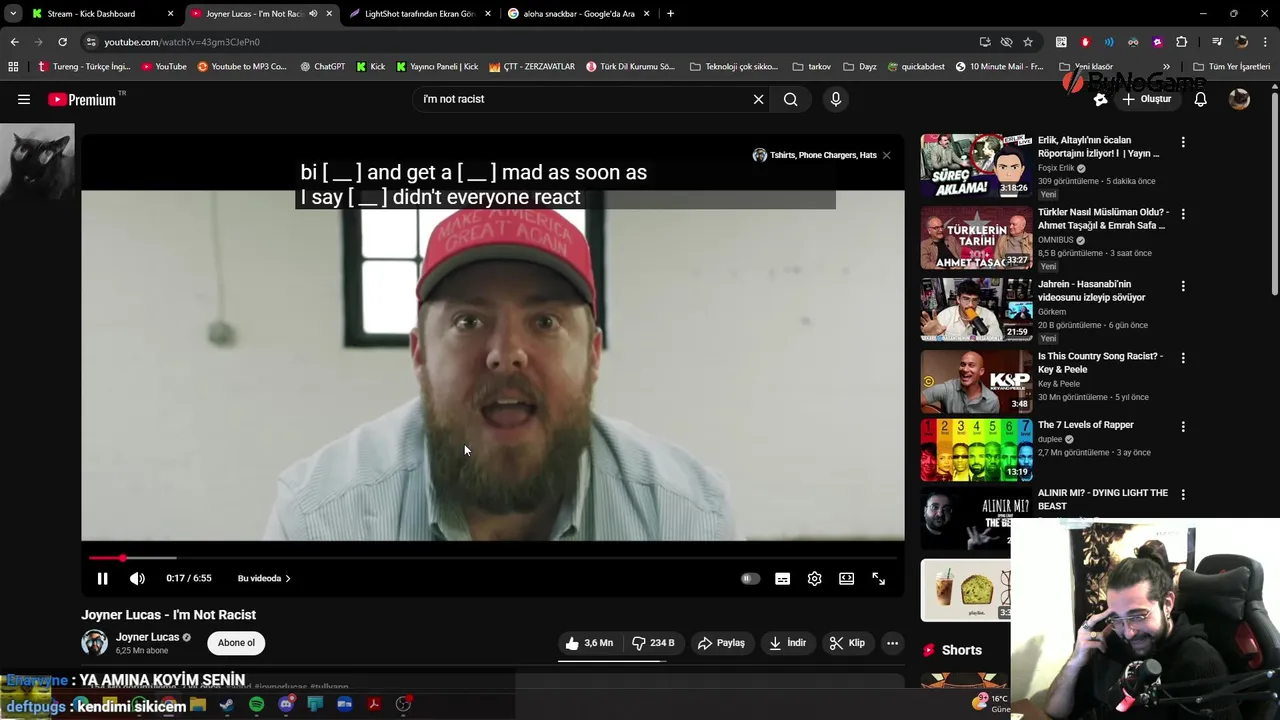Viewport: 1280px width, 720px height.
Task: Open the tab search dropdown arrow
Action: coord(12,14)
